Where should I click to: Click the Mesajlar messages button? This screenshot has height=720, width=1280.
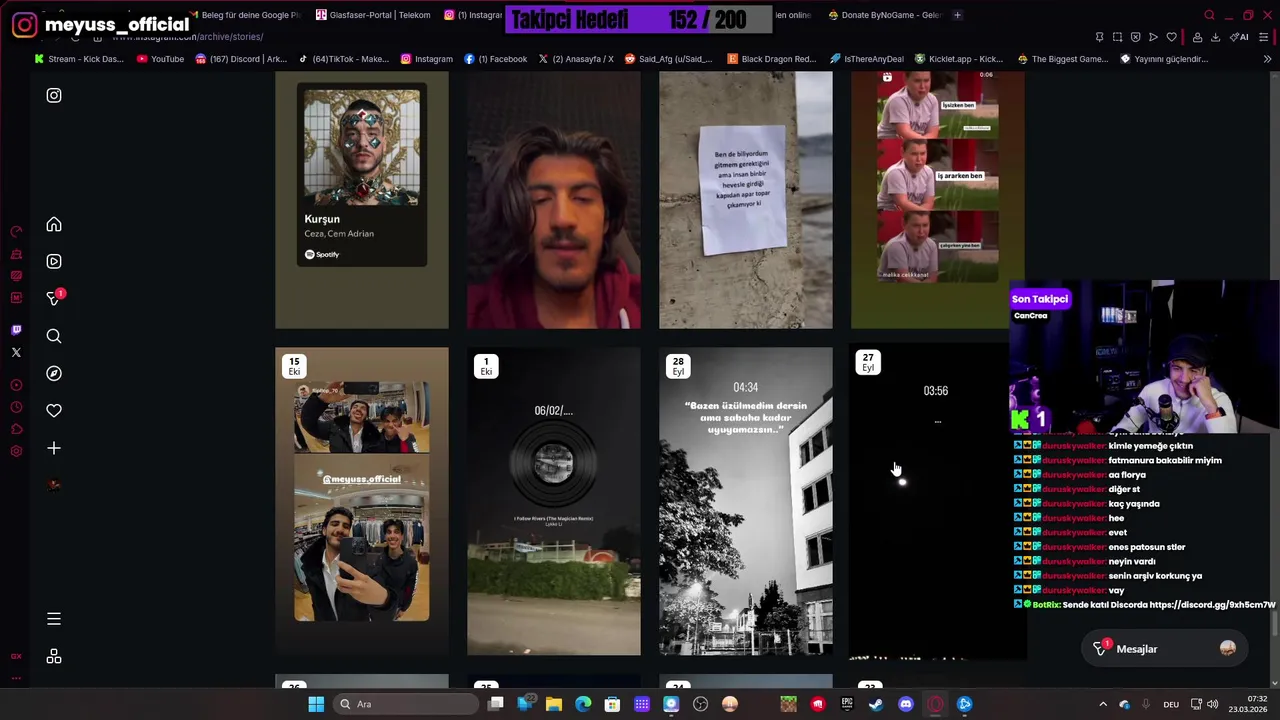(x=1165, y=649)
